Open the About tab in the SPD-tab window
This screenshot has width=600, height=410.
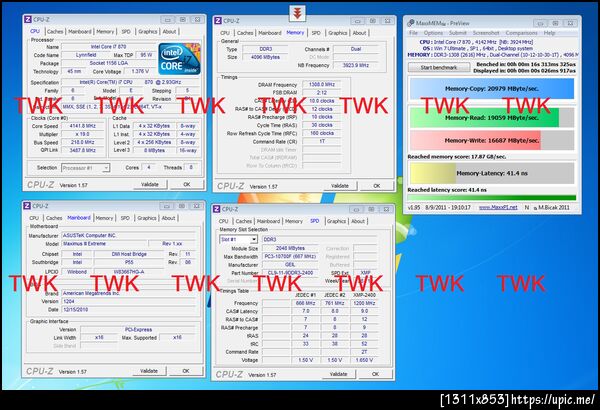coord(358,221)
